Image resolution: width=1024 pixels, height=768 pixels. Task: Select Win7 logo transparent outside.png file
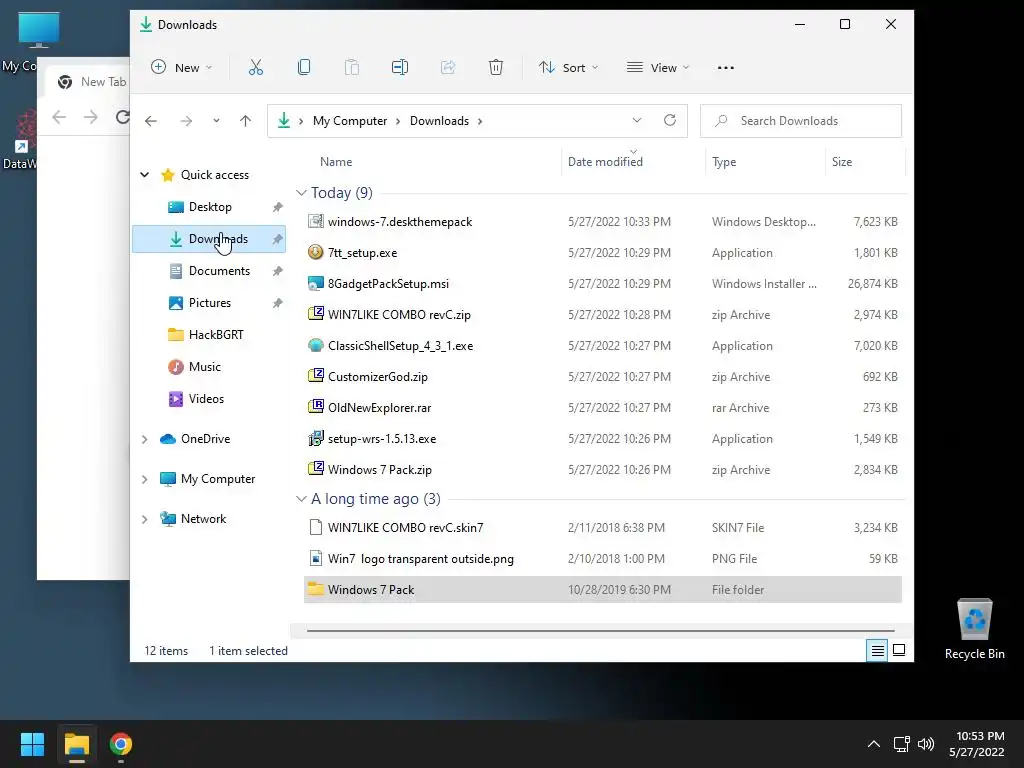[x=603, y=558]
